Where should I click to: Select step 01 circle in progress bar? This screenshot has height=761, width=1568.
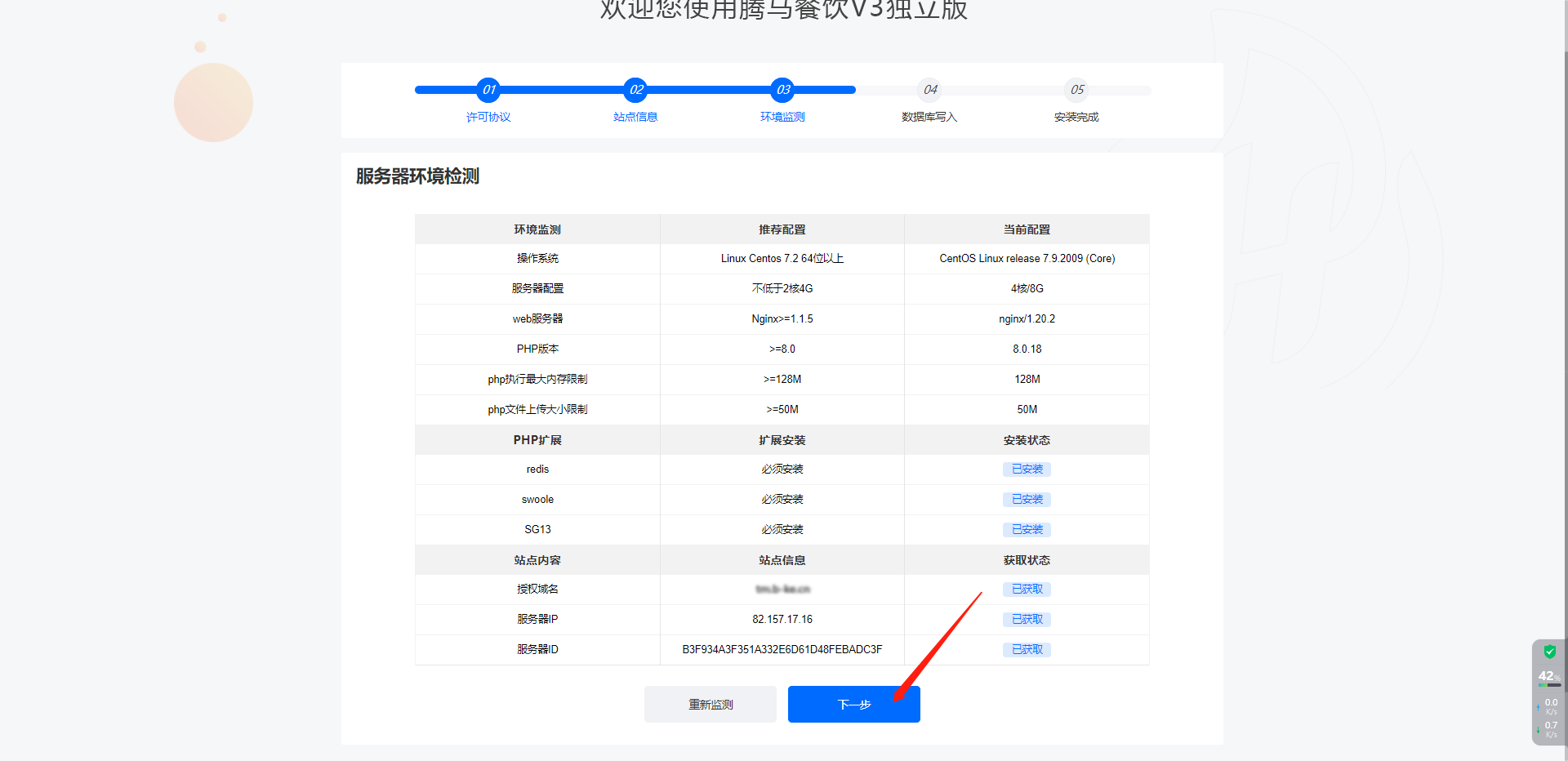[488, 90]
